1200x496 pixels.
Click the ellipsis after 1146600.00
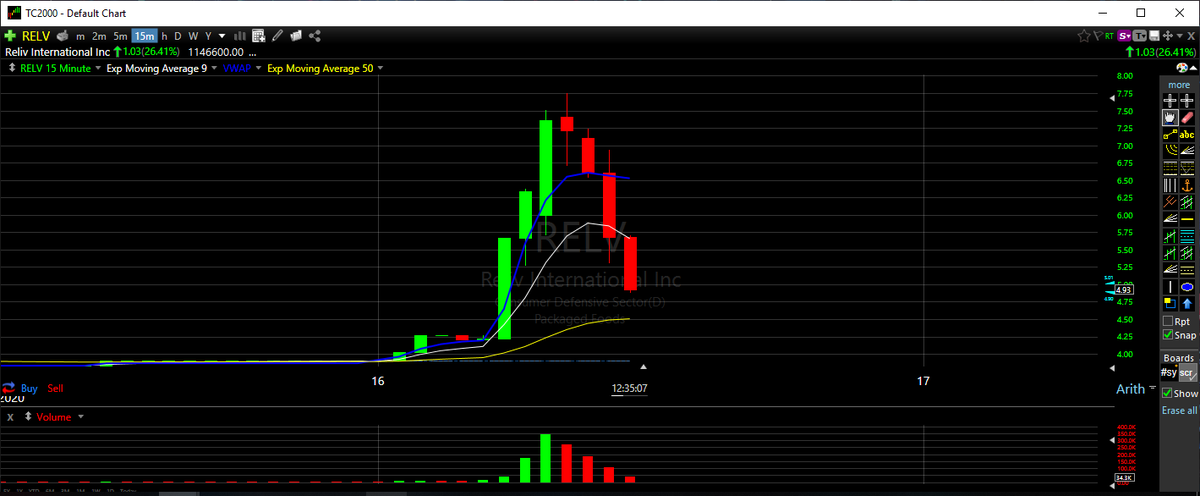point(252,53)
